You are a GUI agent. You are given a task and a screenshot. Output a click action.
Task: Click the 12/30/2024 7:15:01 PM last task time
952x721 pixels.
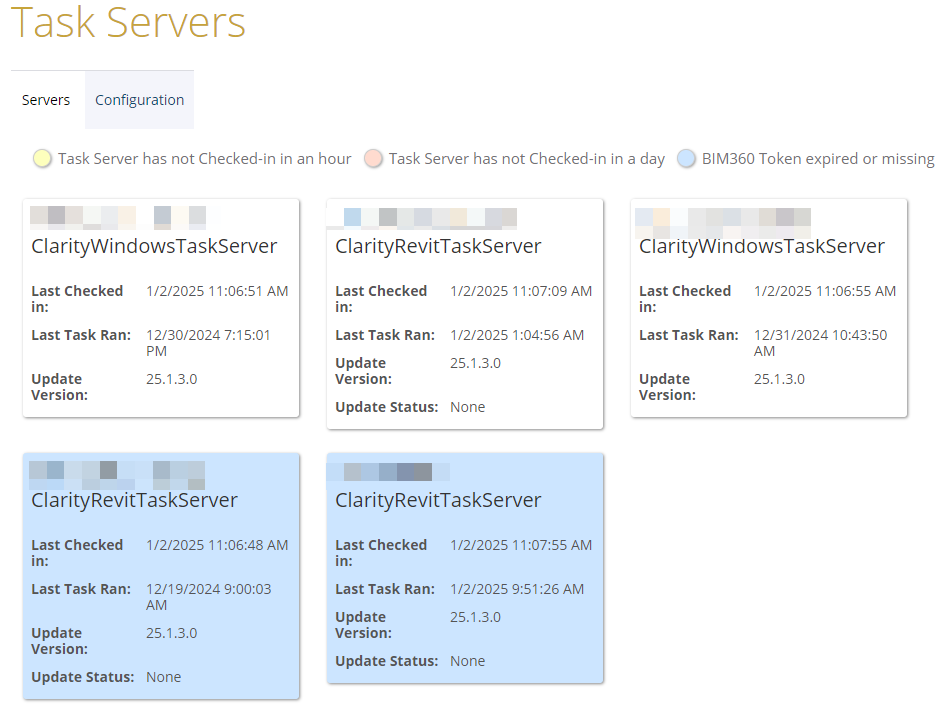pos(208,343)
